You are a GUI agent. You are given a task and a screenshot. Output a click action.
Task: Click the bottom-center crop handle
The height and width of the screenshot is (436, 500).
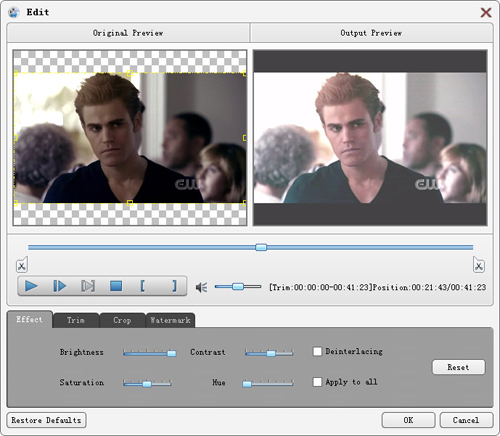(x=130, y=203)
